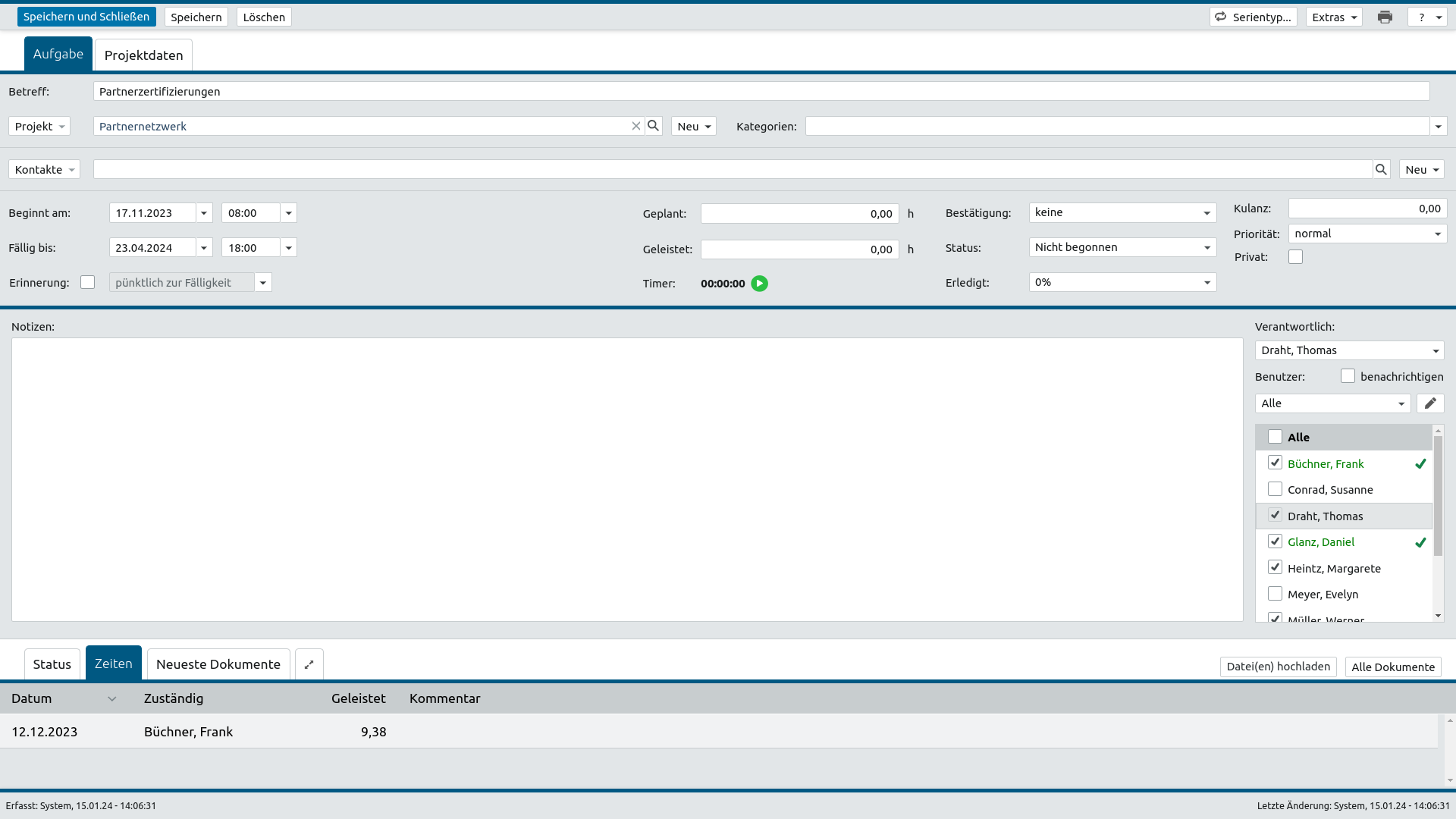Click the expand arrows icon next to tabs
Screen dimensions: 1456x819
coord(309,664)
